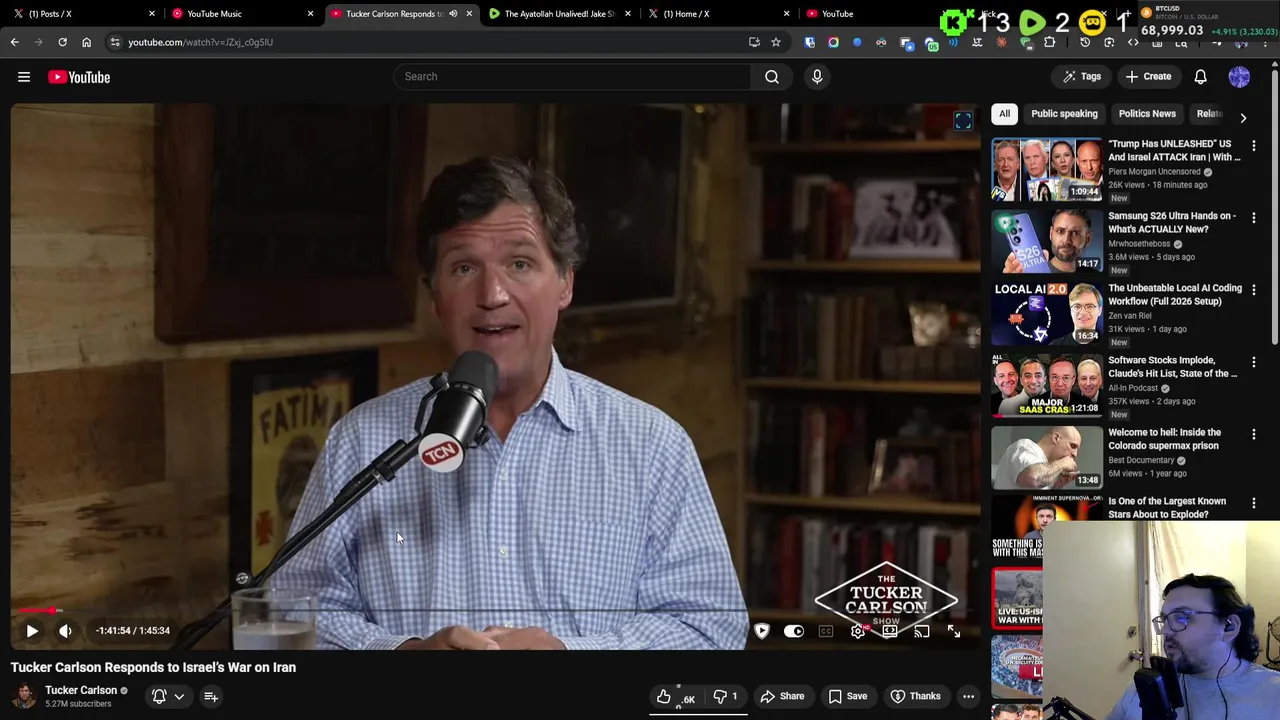The image size is (1280, 720).
Task: Cast the video to a TV
Action: tap(922, 631)
